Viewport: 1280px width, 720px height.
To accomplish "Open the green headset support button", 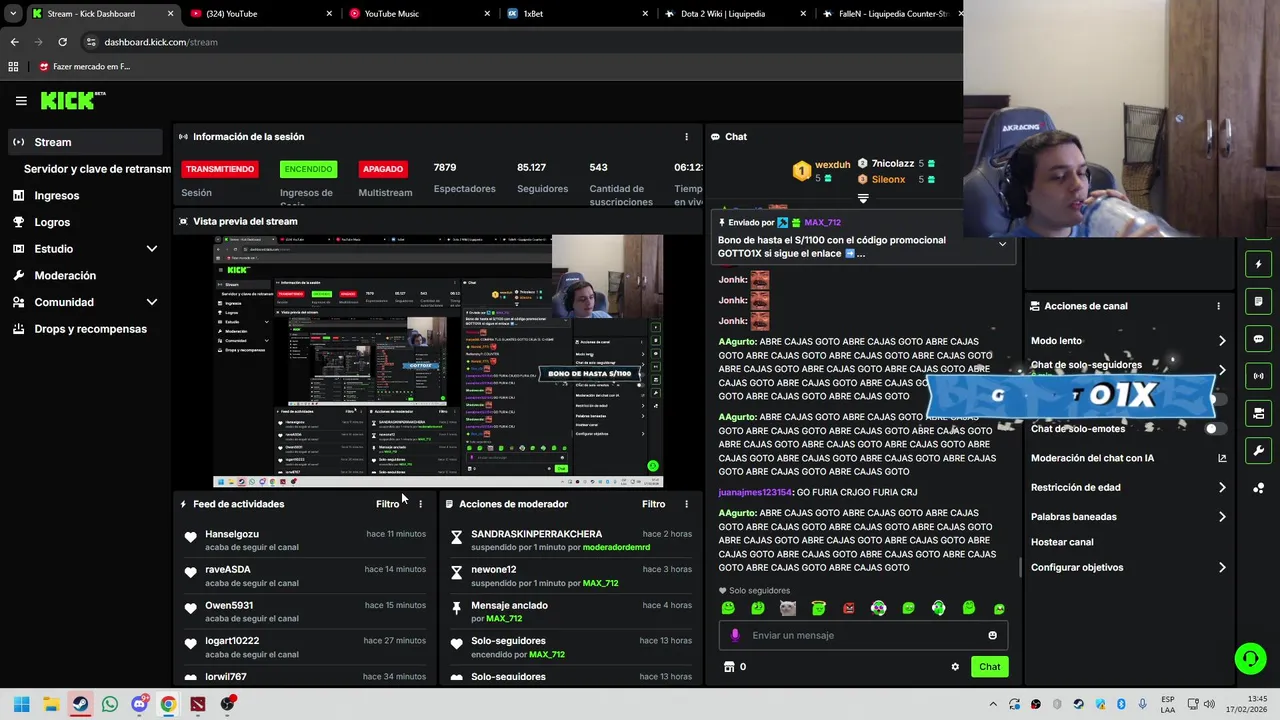I will (1250, 658).
